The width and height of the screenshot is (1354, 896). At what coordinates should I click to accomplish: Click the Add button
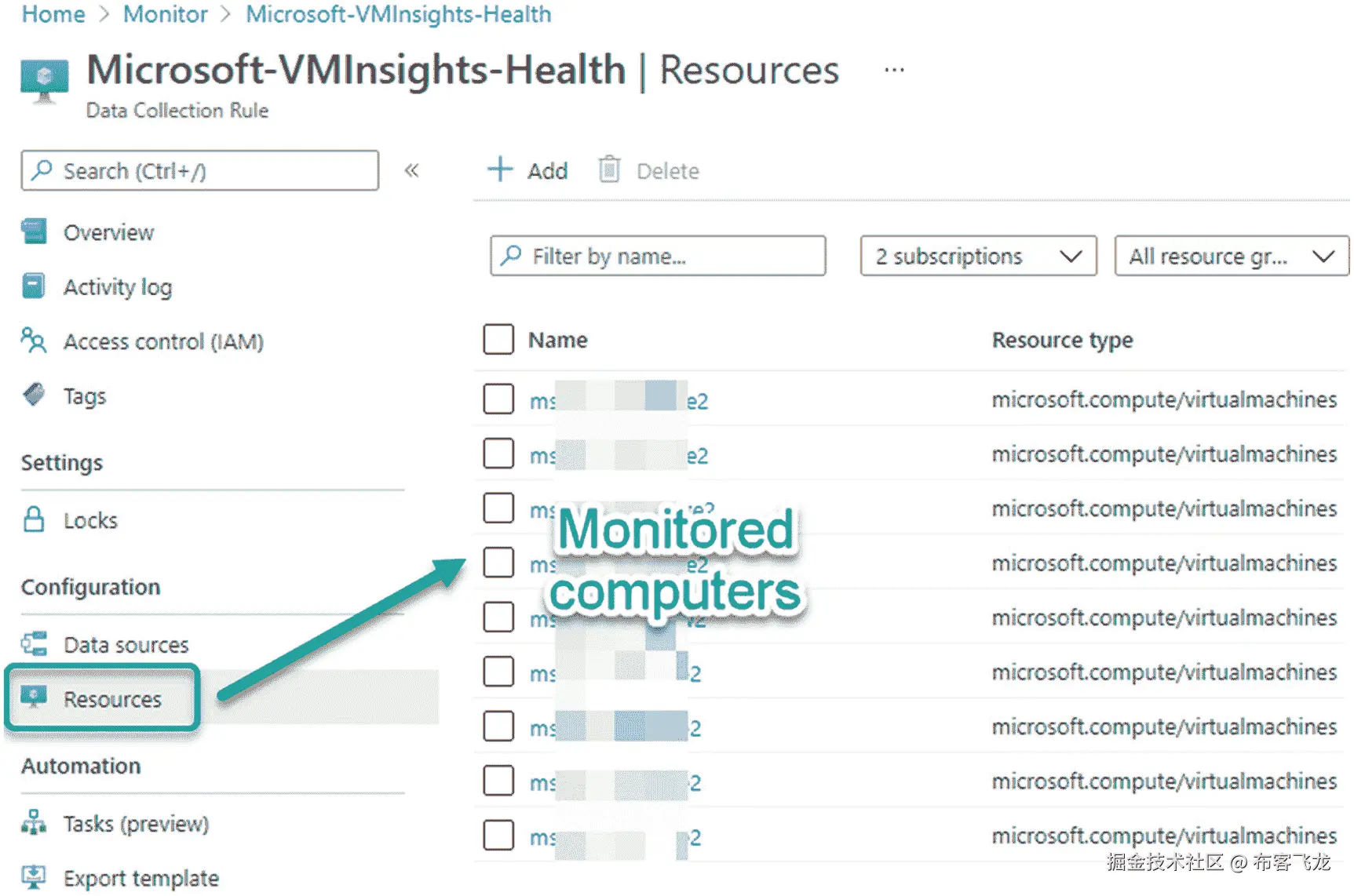point(528,170)
